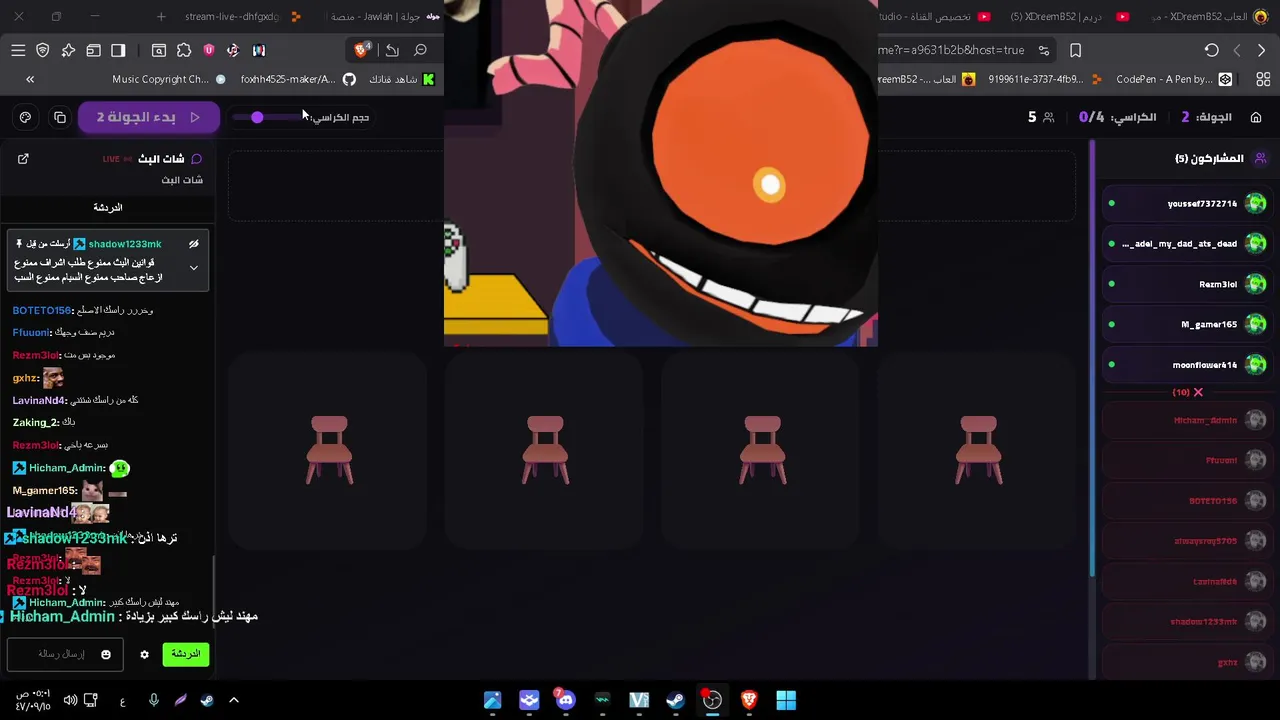This screenshot has height=720, width=1280.
Task: Go home via the house icon
Action: click(1256, 117)
